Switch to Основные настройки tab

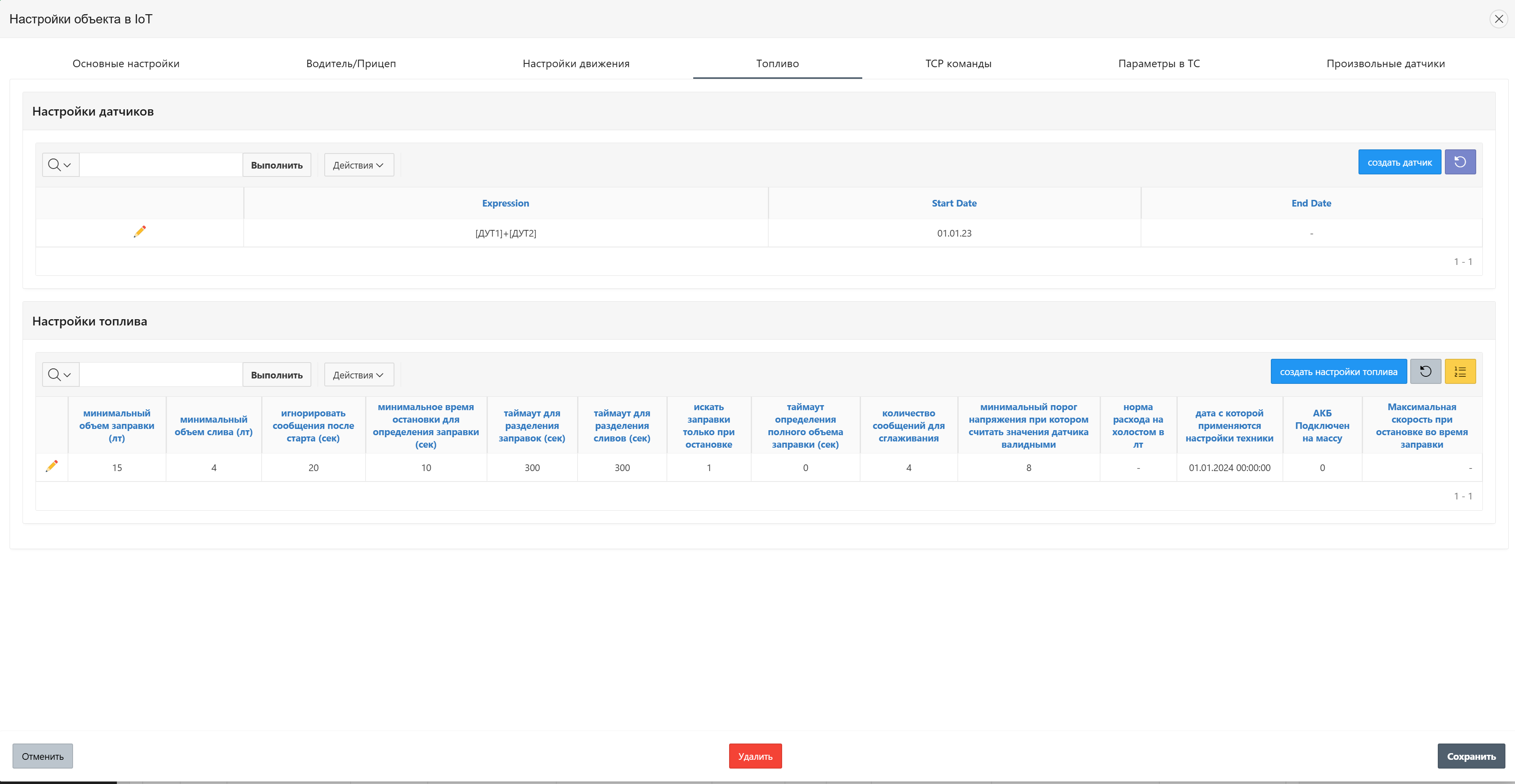click(x=126, y=63)
